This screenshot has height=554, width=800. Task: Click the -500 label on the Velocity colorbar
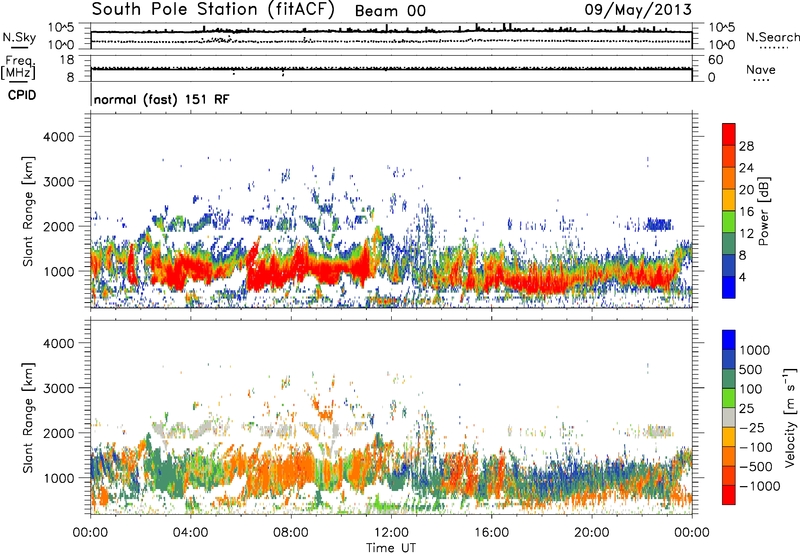(x=756, y=467)
